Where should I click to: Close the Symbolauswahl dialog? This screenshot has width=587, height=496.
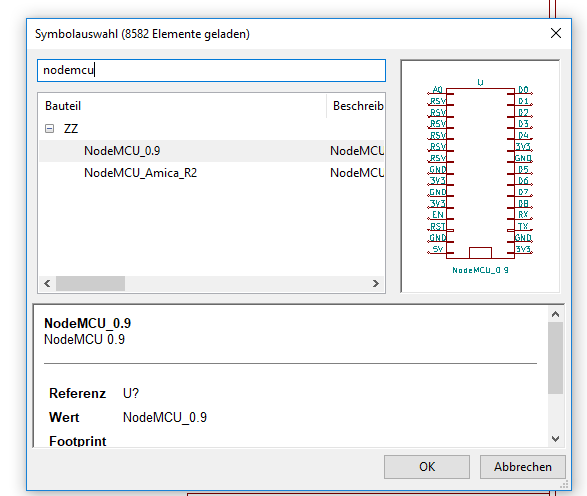tap(556, 33)
